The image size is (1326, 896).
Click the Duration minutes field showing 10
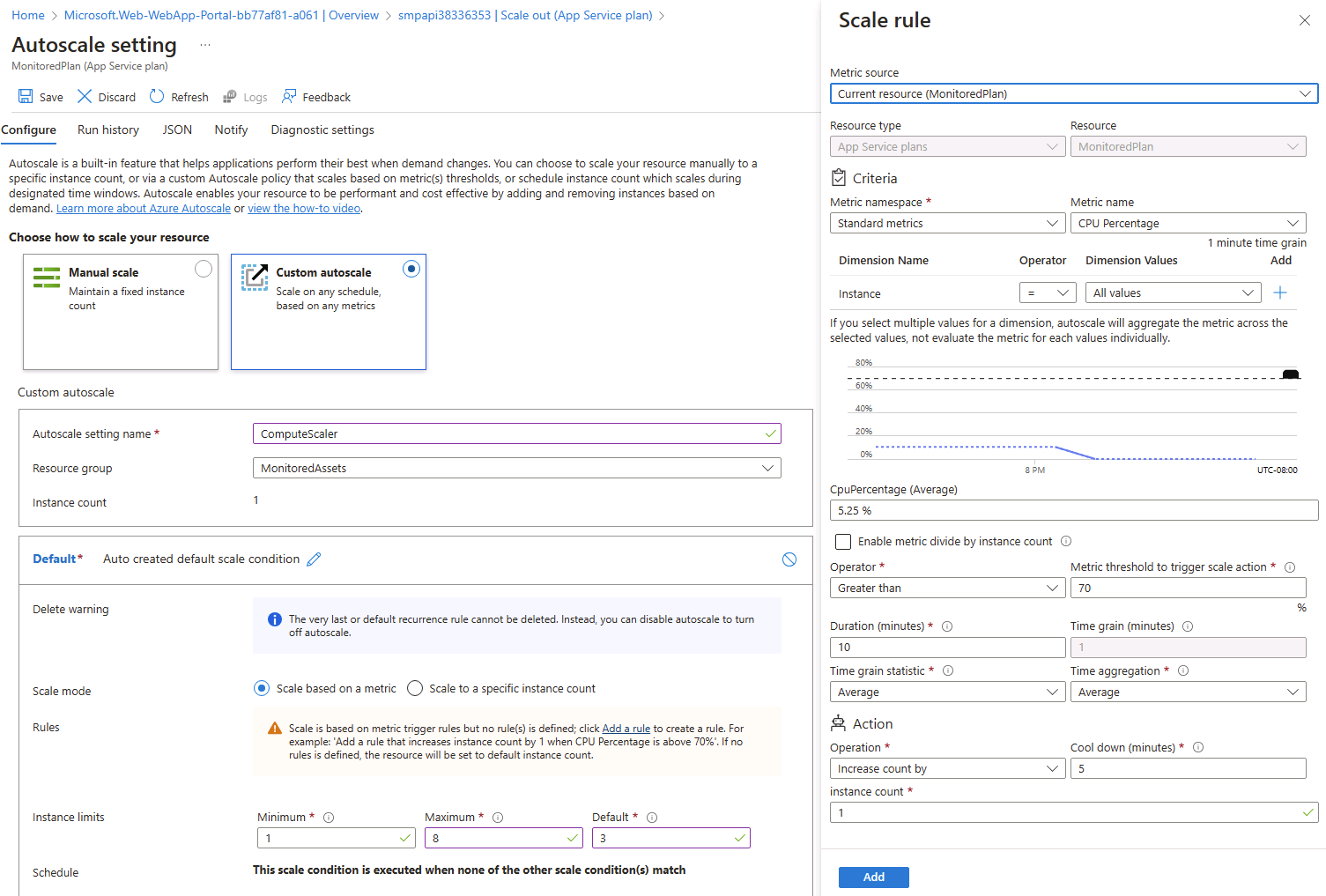(x=948, y=647)
